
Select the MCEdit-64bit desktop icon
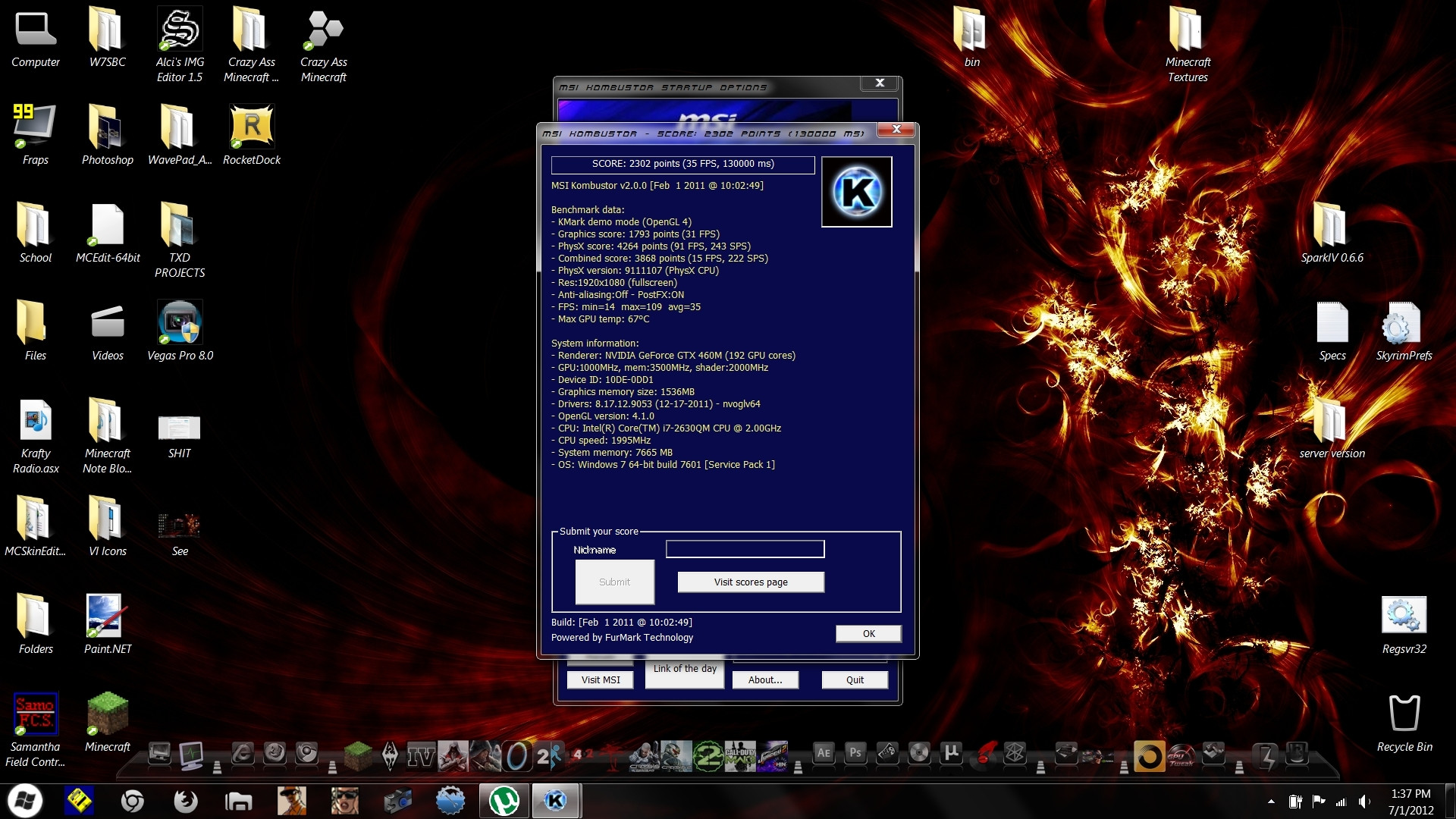pyautogui.click(x=108, y=232)
